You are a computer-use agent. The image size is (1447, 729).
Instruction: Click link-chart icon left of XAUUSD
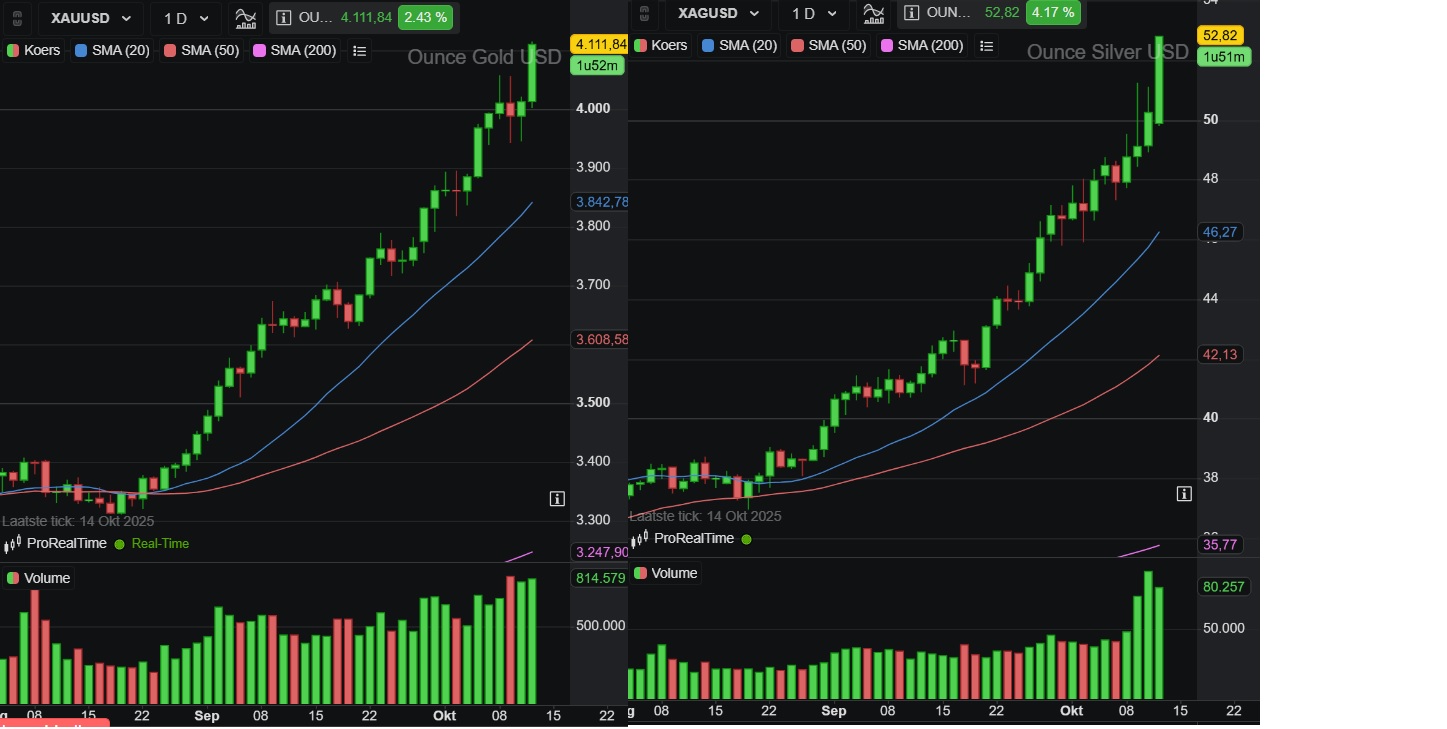point(16,18)
